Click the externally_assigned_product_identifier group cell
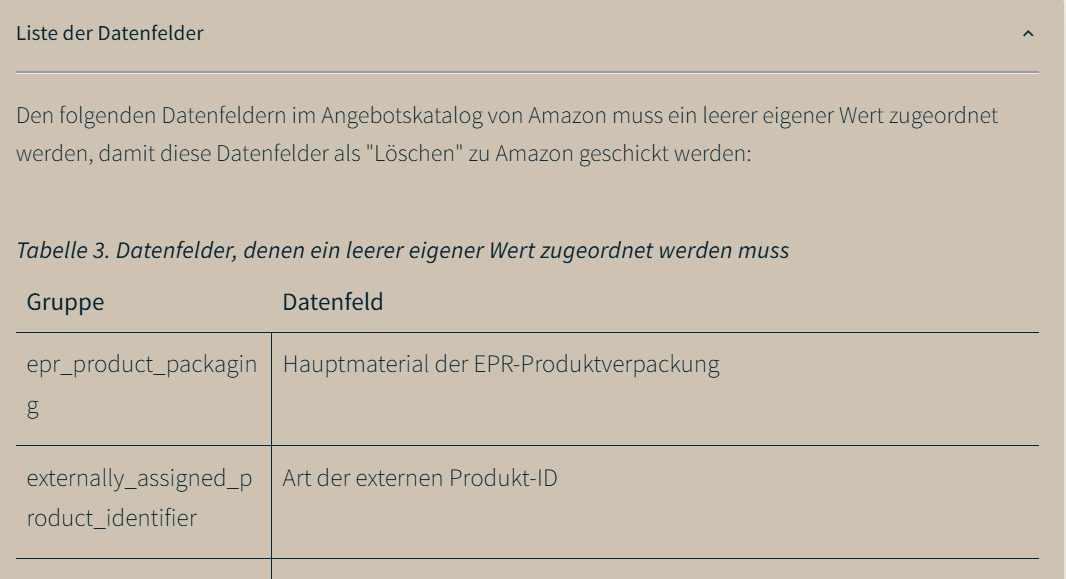The height and width of the screenshot is (579, 1066). [139, 498]
